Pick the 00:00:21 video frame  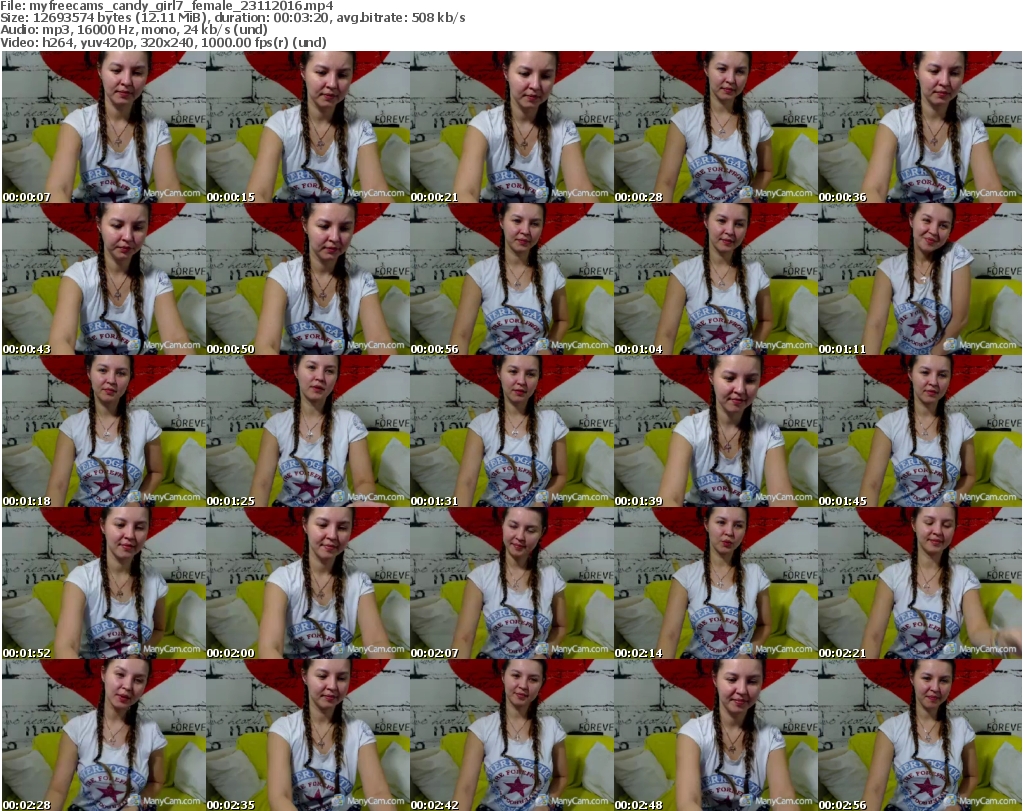[512, 127]
